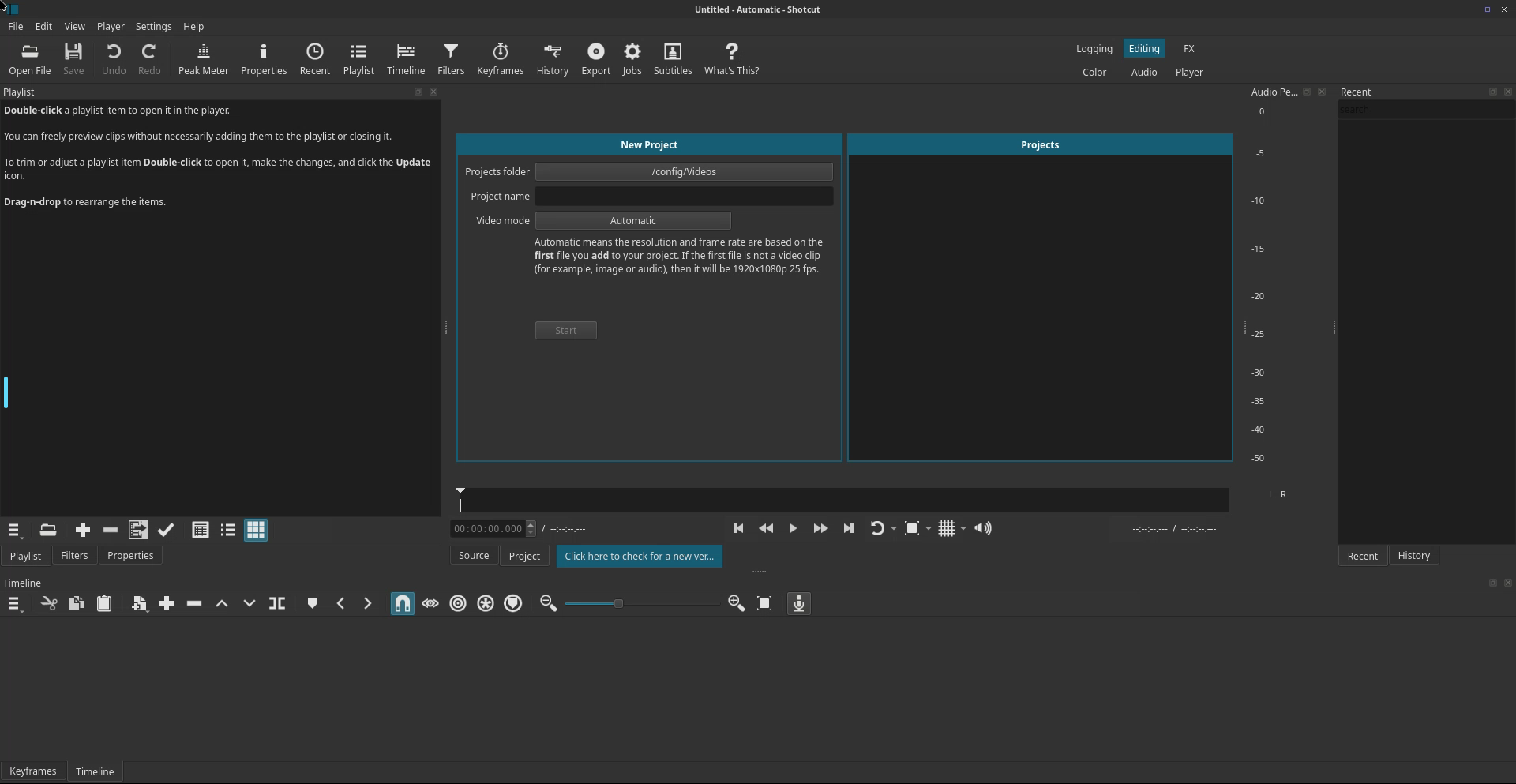Switch playlist to icons view
This screenshot has width=1516, height=784.
pos(256,531)
